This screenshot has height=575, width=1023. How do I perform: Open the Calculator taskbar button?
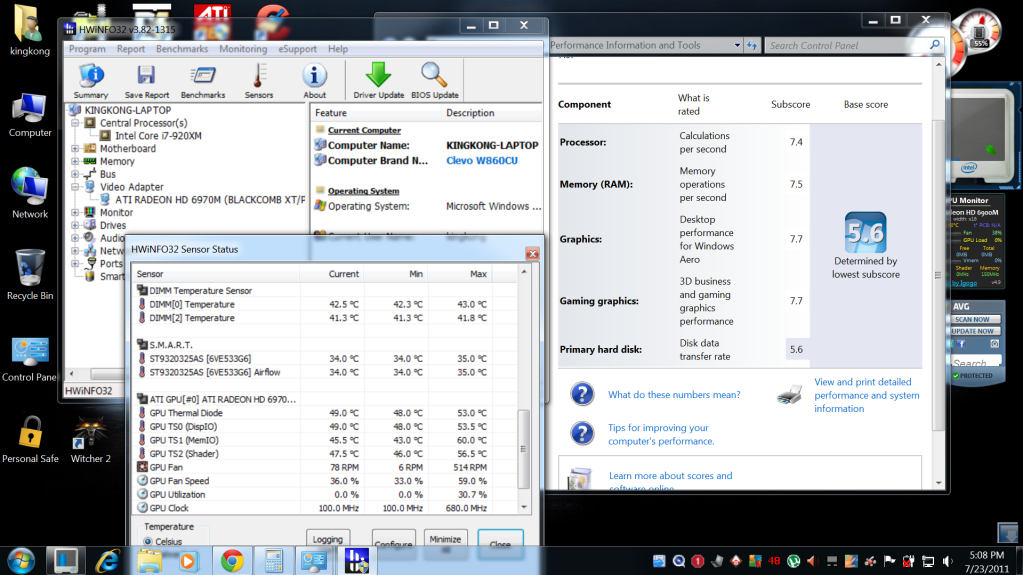tap(273, 561)
